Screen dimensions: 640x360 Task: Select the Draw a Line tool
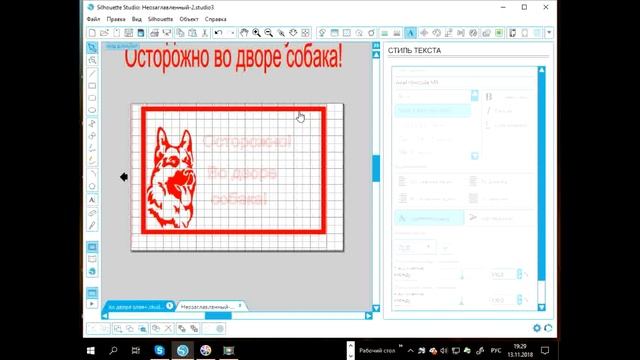pos(92,73)
